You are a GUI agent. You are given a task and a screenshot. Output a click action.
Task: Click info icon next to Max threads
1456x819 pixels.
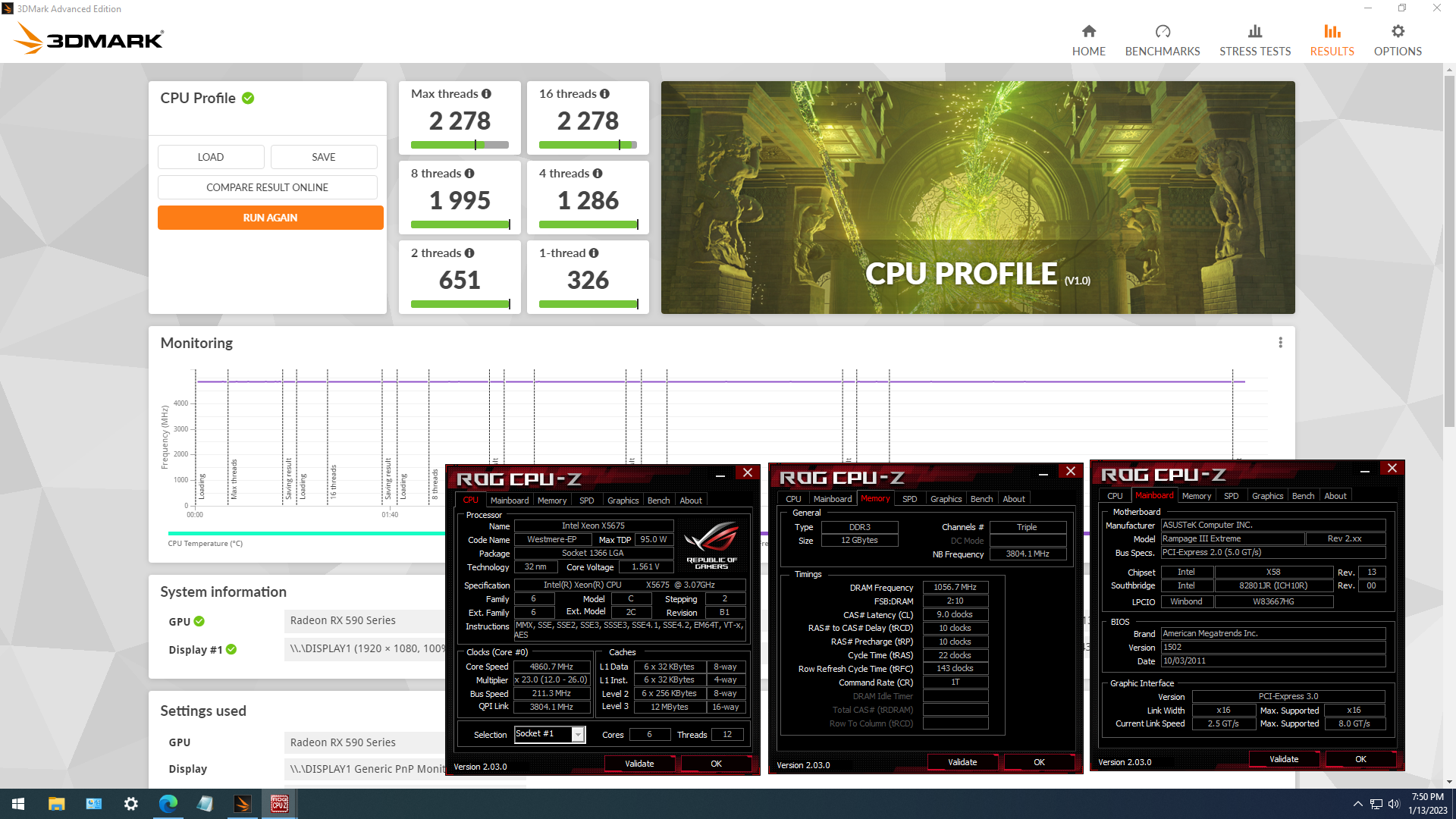tap(486, 94)
